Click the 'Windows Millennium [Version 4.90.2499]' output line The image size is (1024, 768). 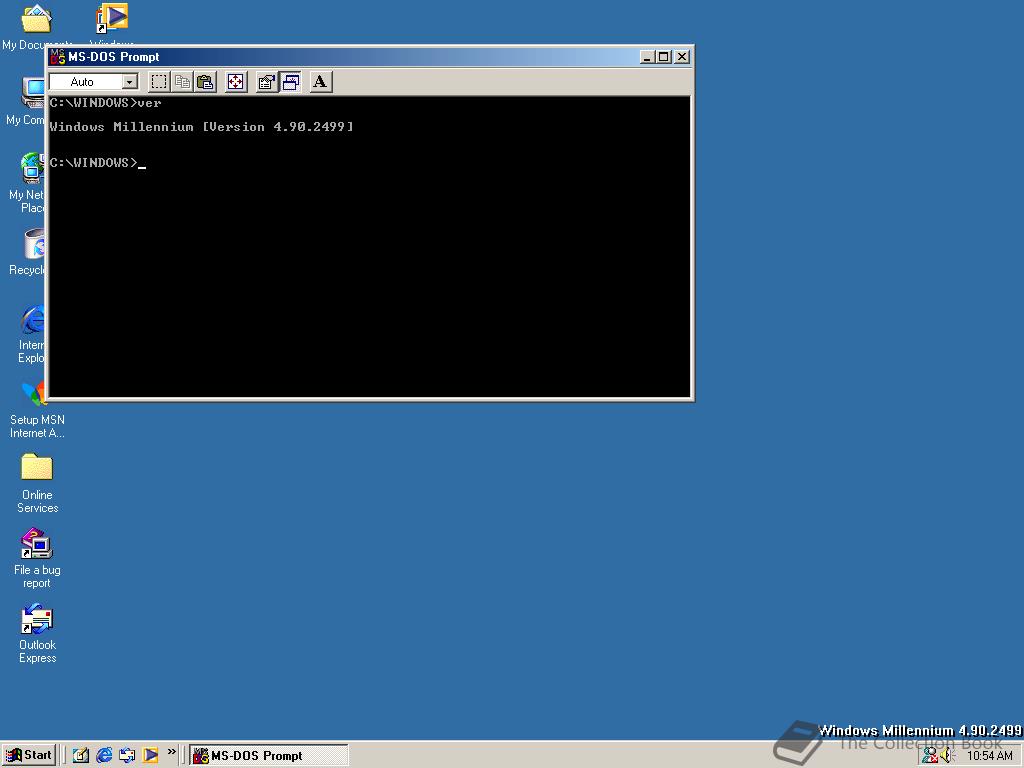point(201,127)
